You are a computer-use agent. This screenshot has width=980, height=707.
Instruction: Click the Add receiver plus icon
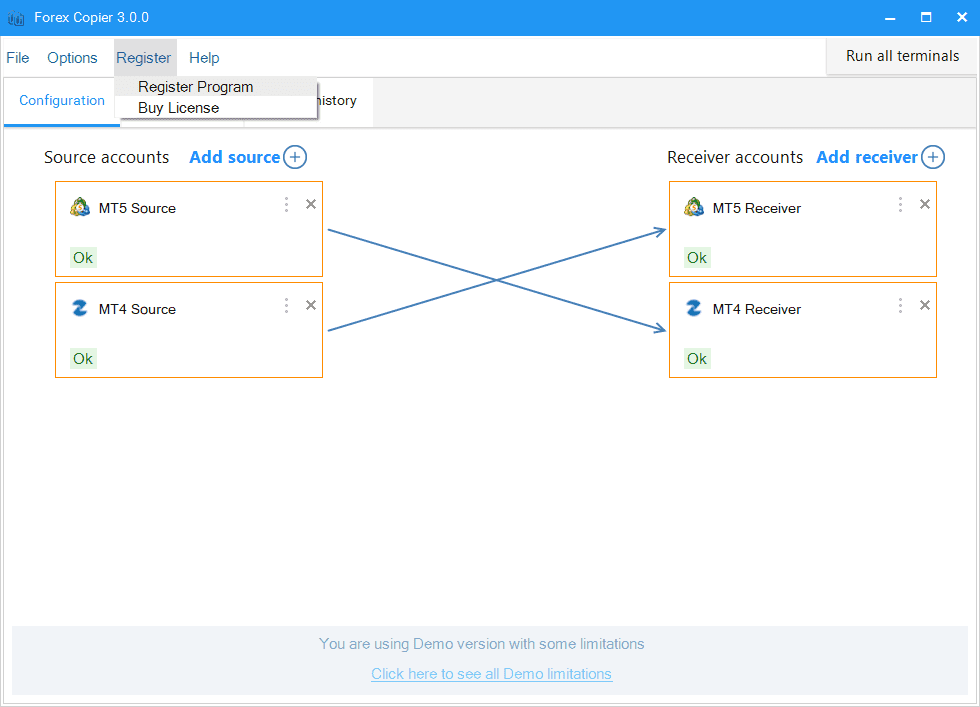point(933,157)
